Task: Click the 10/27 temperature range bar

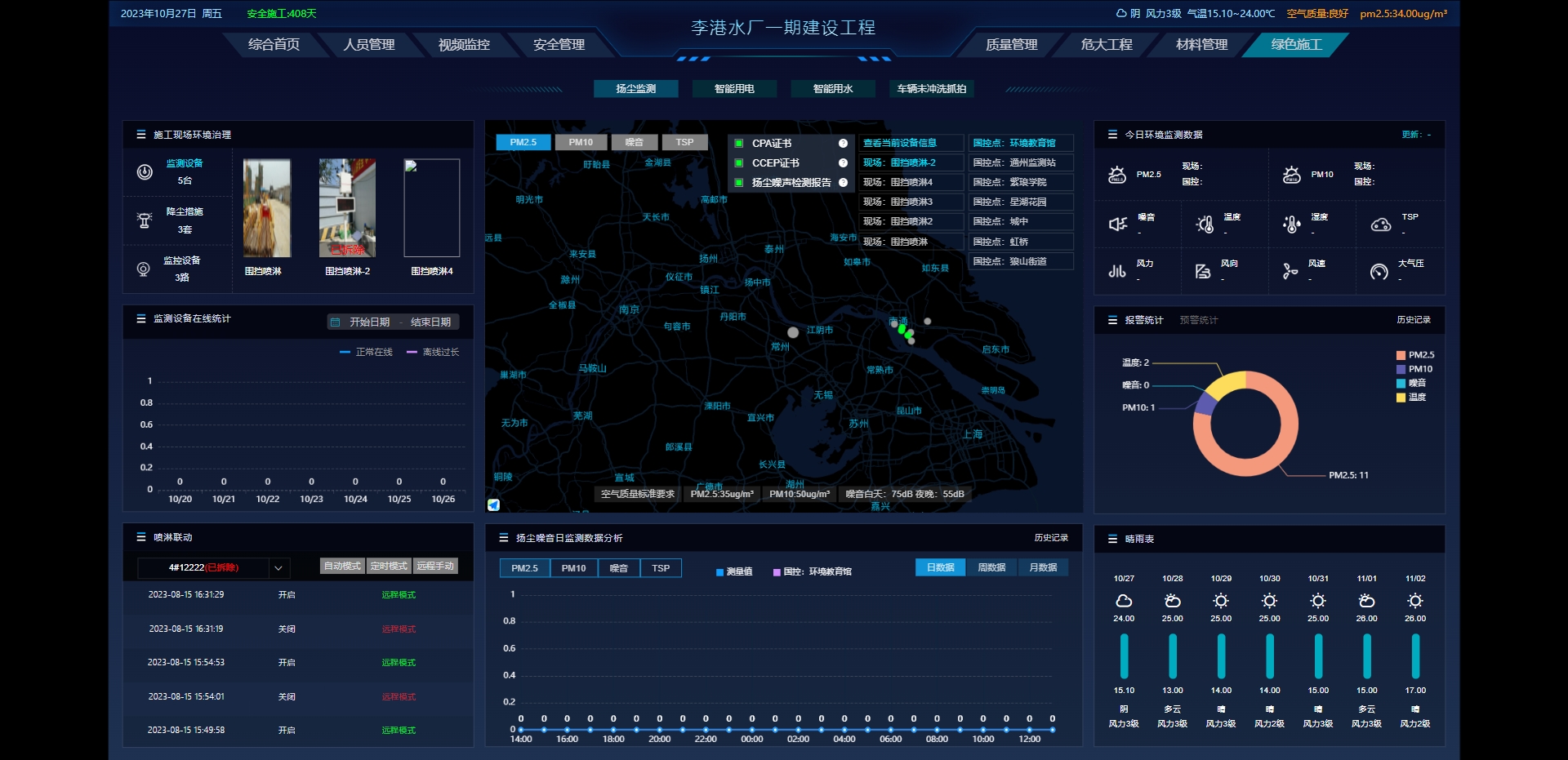Action: point(1125,656)
